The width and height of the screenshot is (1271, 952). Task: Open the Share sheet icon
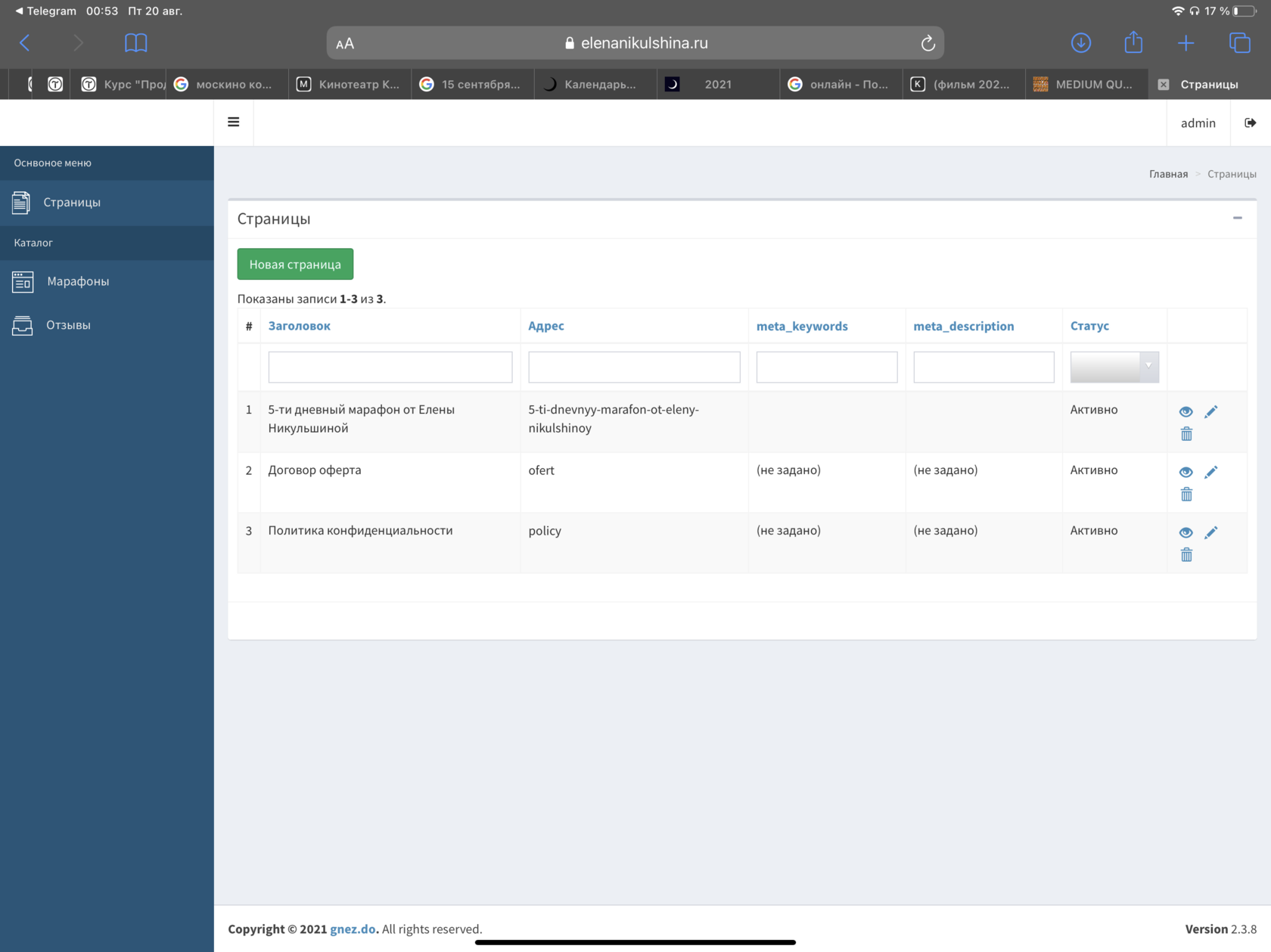1133,42
